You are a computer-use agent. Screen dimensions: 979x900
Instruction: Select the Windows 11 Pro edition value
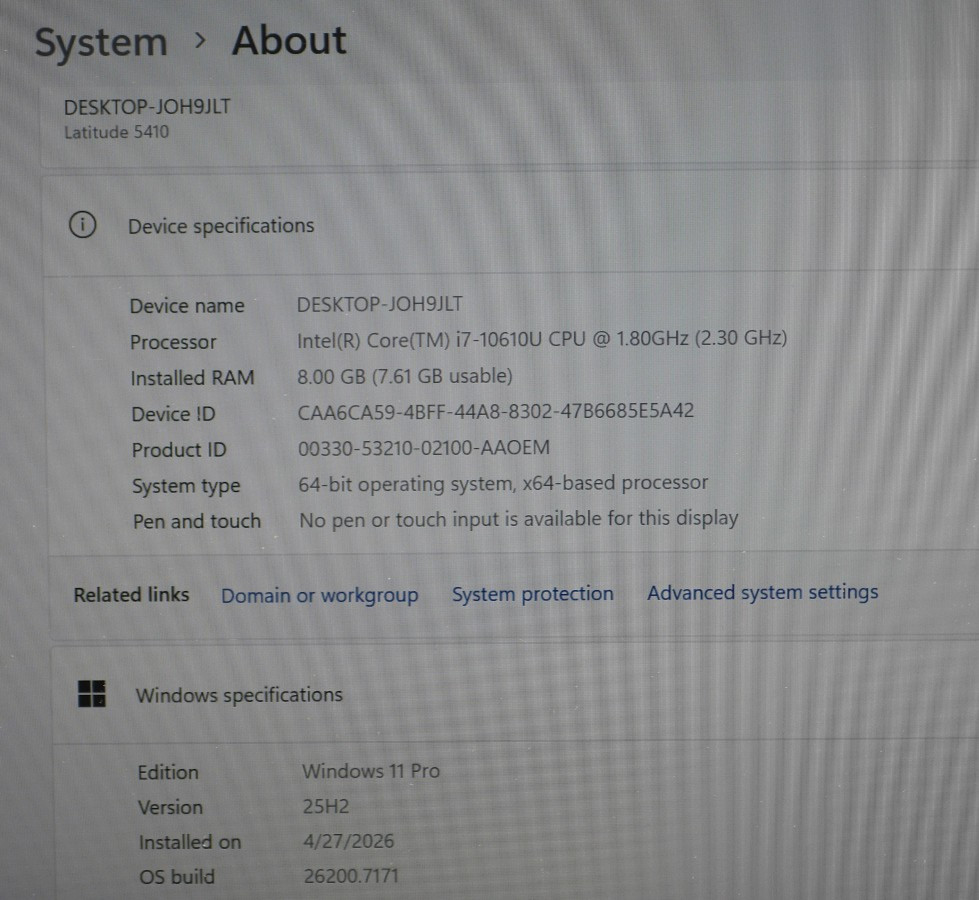click(x=371, y=771)
